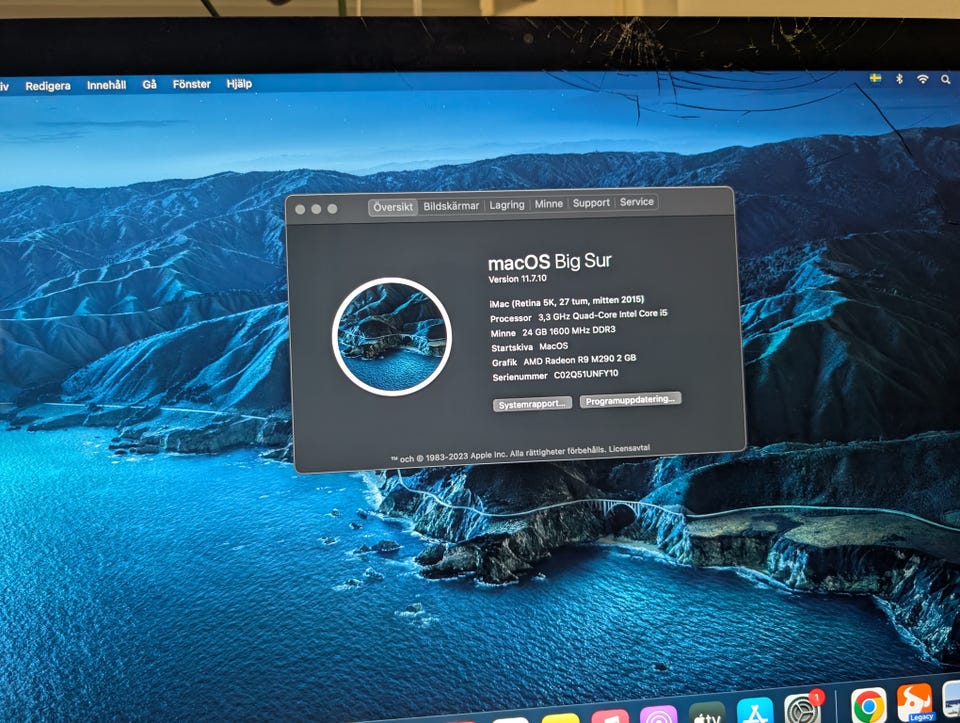
Task: Close the About This Mac window
Action: pyautogui.click(x=300, y=209)
